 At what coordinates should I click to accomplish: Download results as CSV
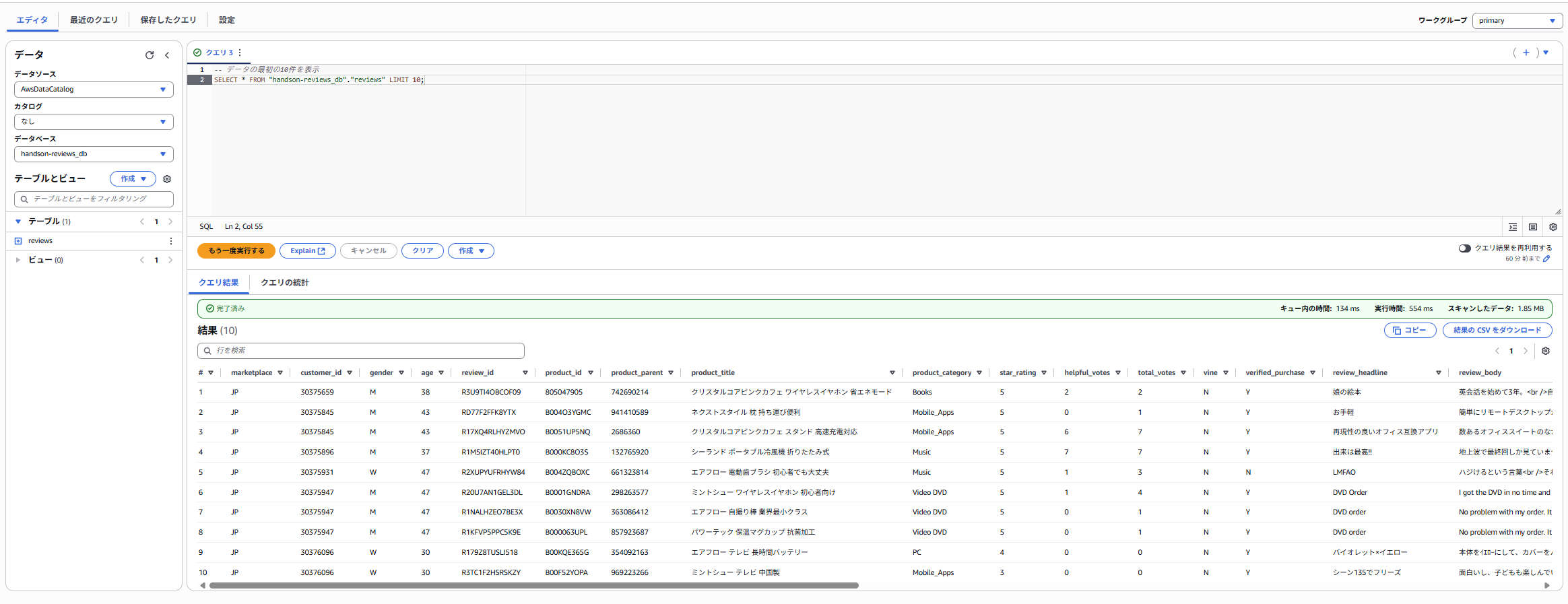[1497, 331]
